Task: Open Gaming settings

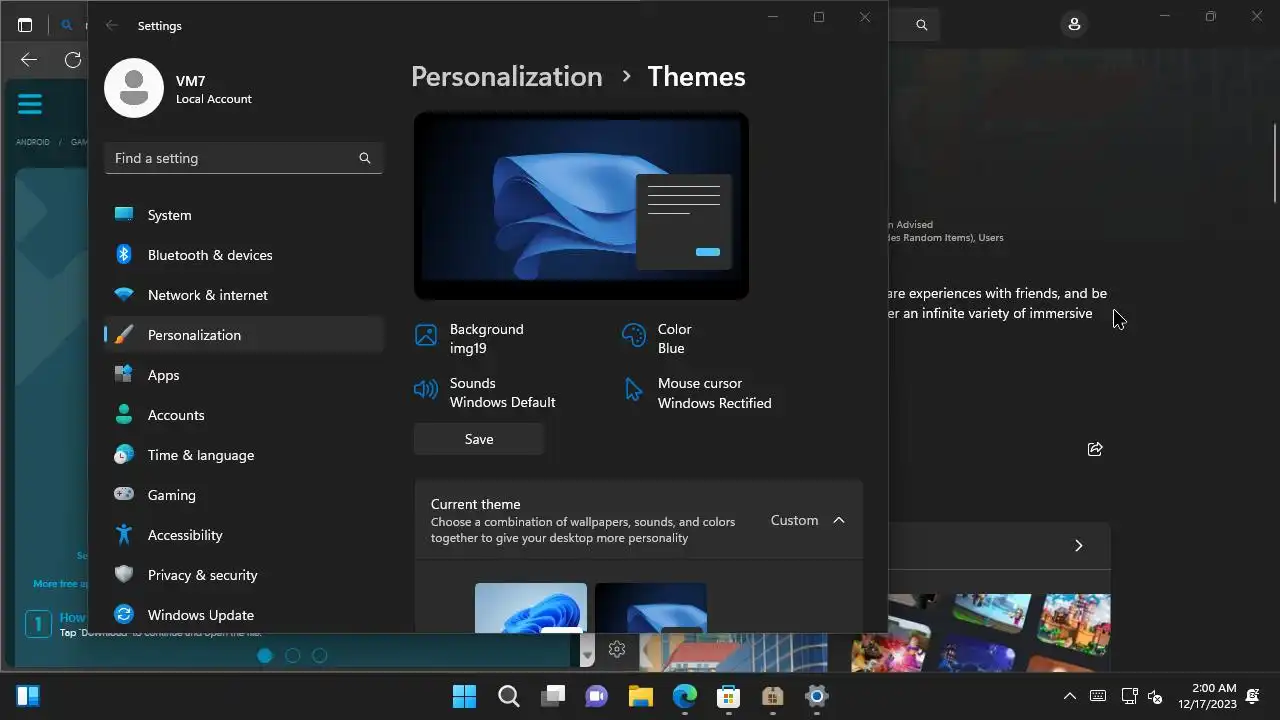Action: [244, 495]
